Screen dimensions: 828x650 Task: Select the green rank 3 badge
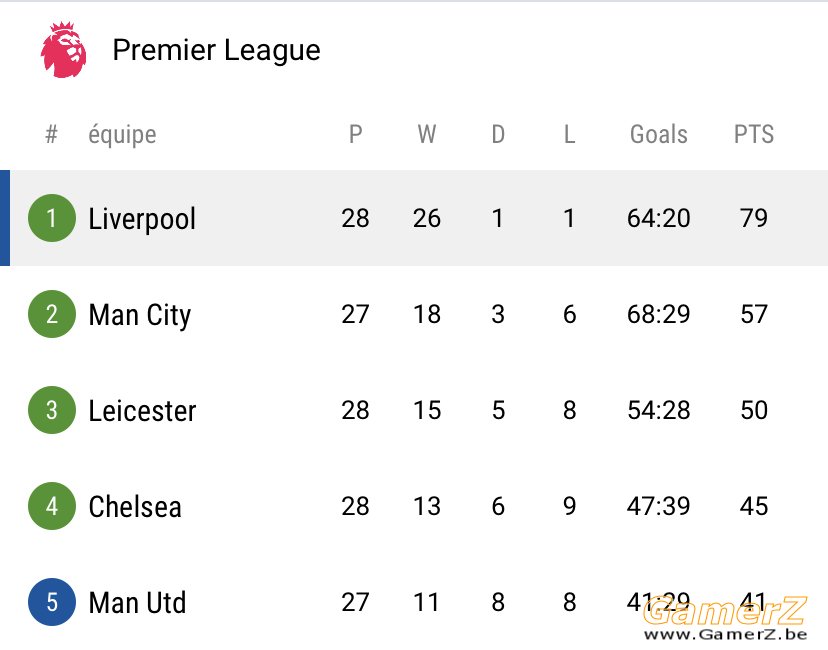tap(52, 410)
